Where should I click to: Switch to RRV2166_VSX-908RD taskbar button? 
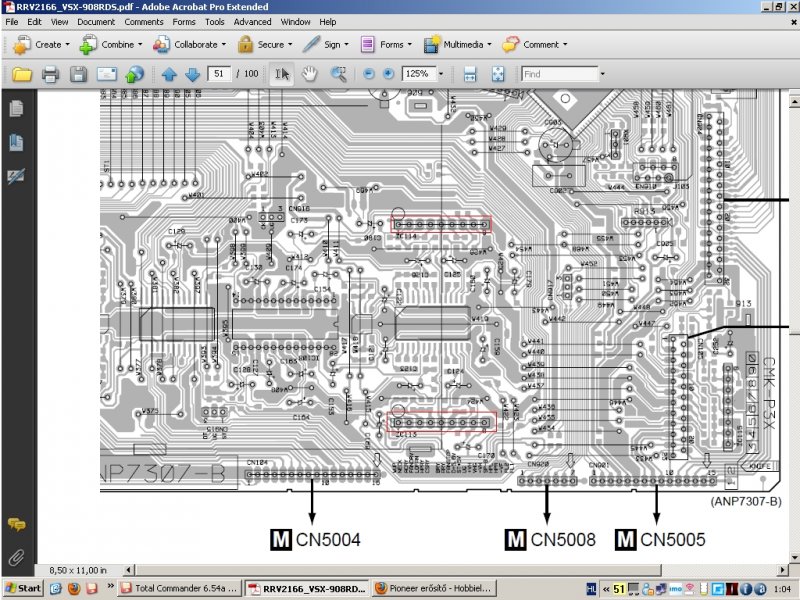(x=307, y=588)
